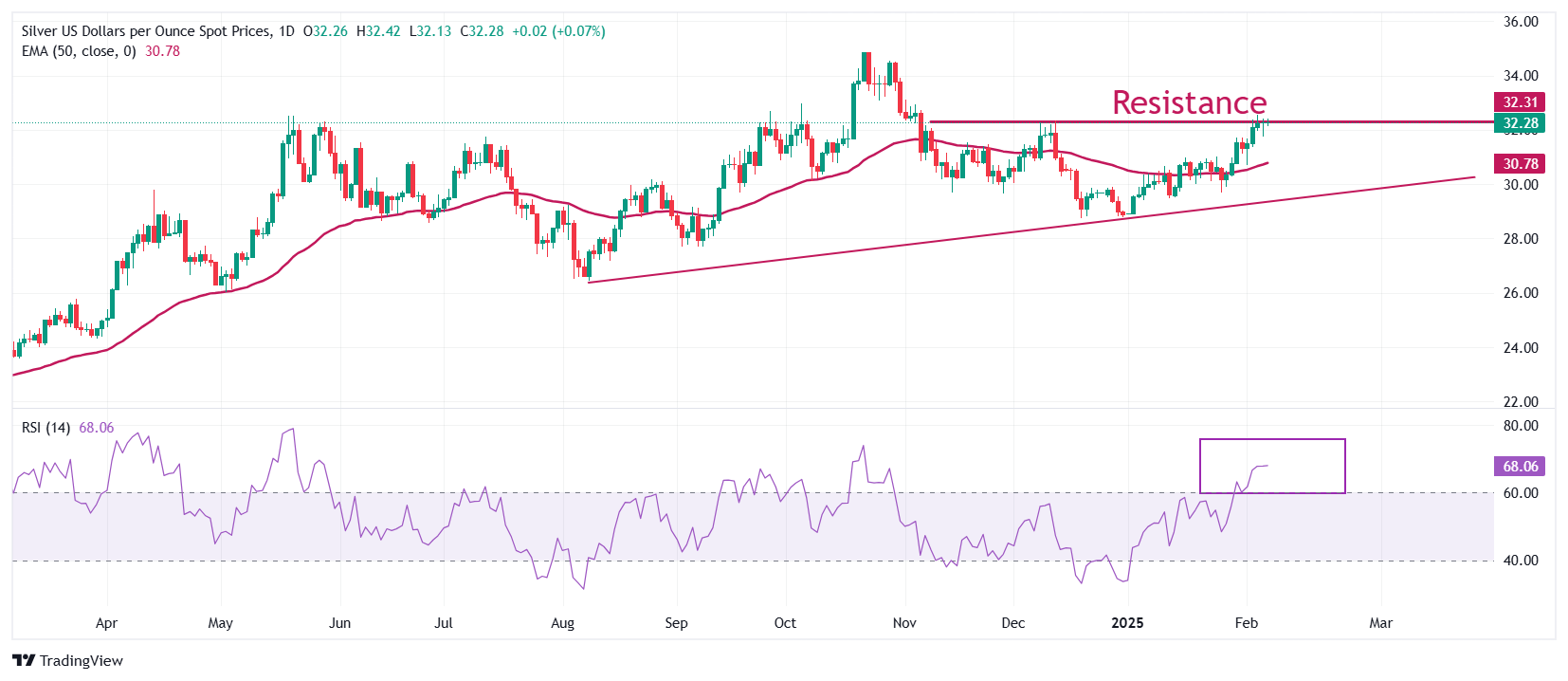Click the Nov label on time axis
Viewport: 1568px width, 681px height.
(904, 623)
